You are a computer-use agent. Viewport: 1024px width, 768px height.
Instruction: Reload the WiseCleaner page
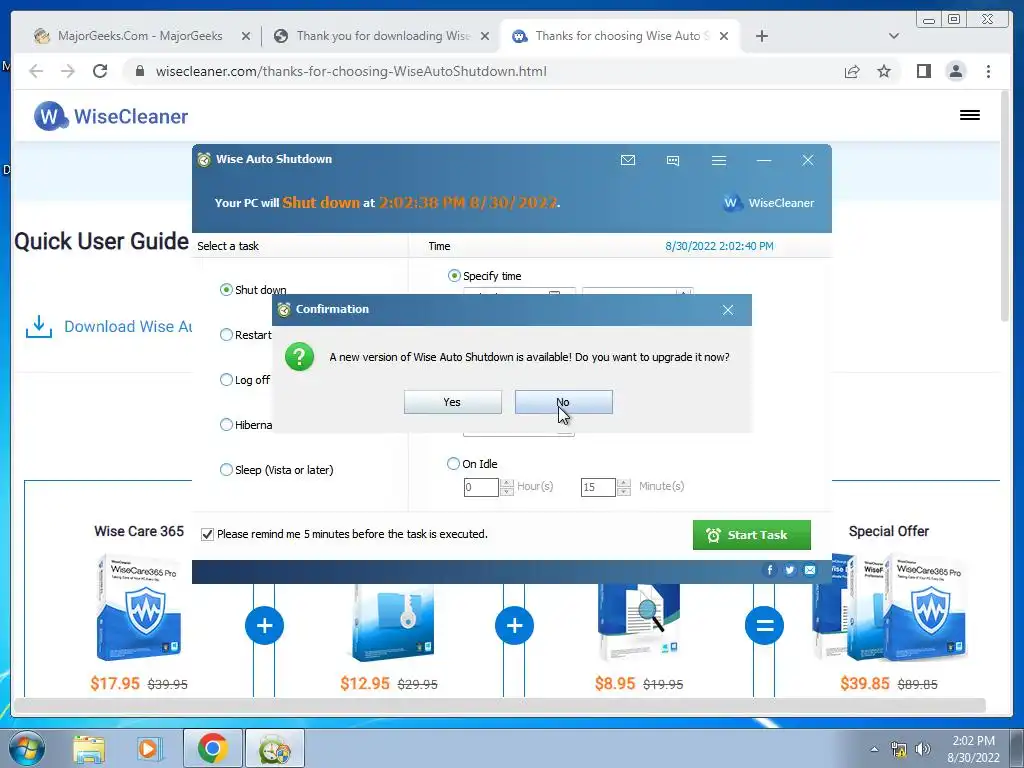tap(100, 71)
